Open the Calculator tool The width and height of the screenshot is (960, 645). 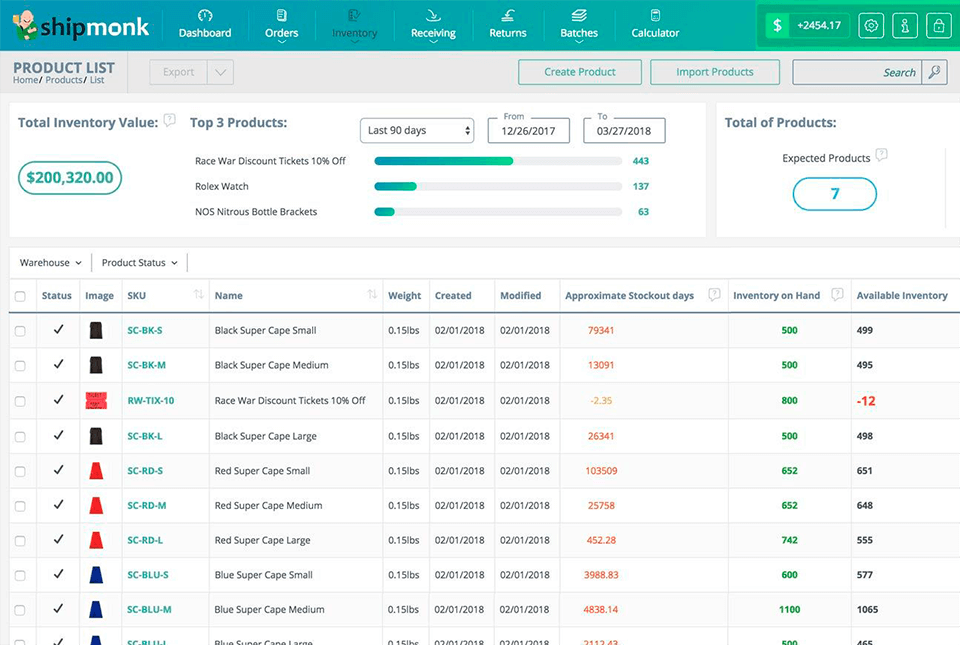pos(654,17)
